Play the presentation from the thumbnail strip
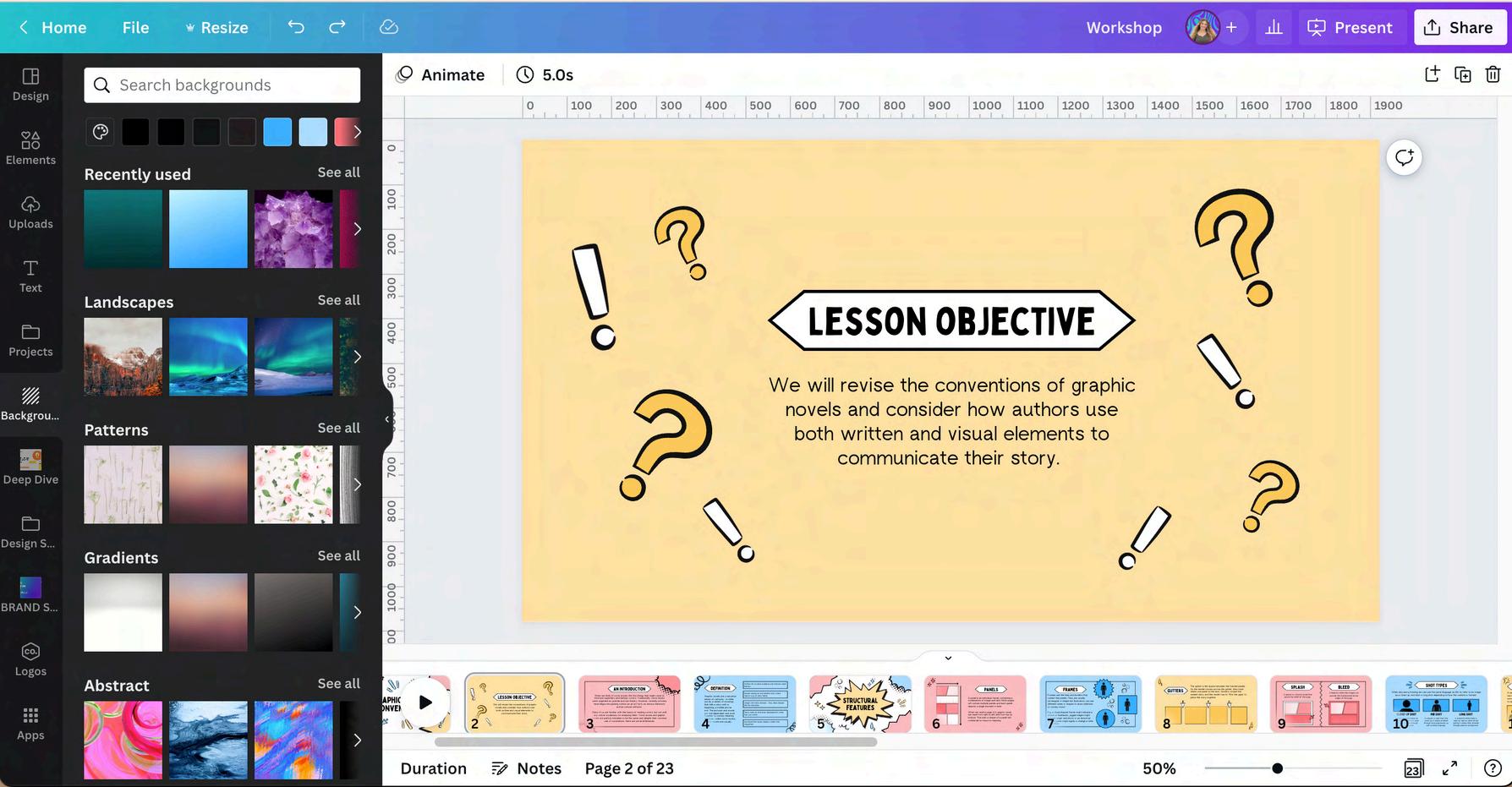The height and width of the screenshot is (787, 1512). 425,702
